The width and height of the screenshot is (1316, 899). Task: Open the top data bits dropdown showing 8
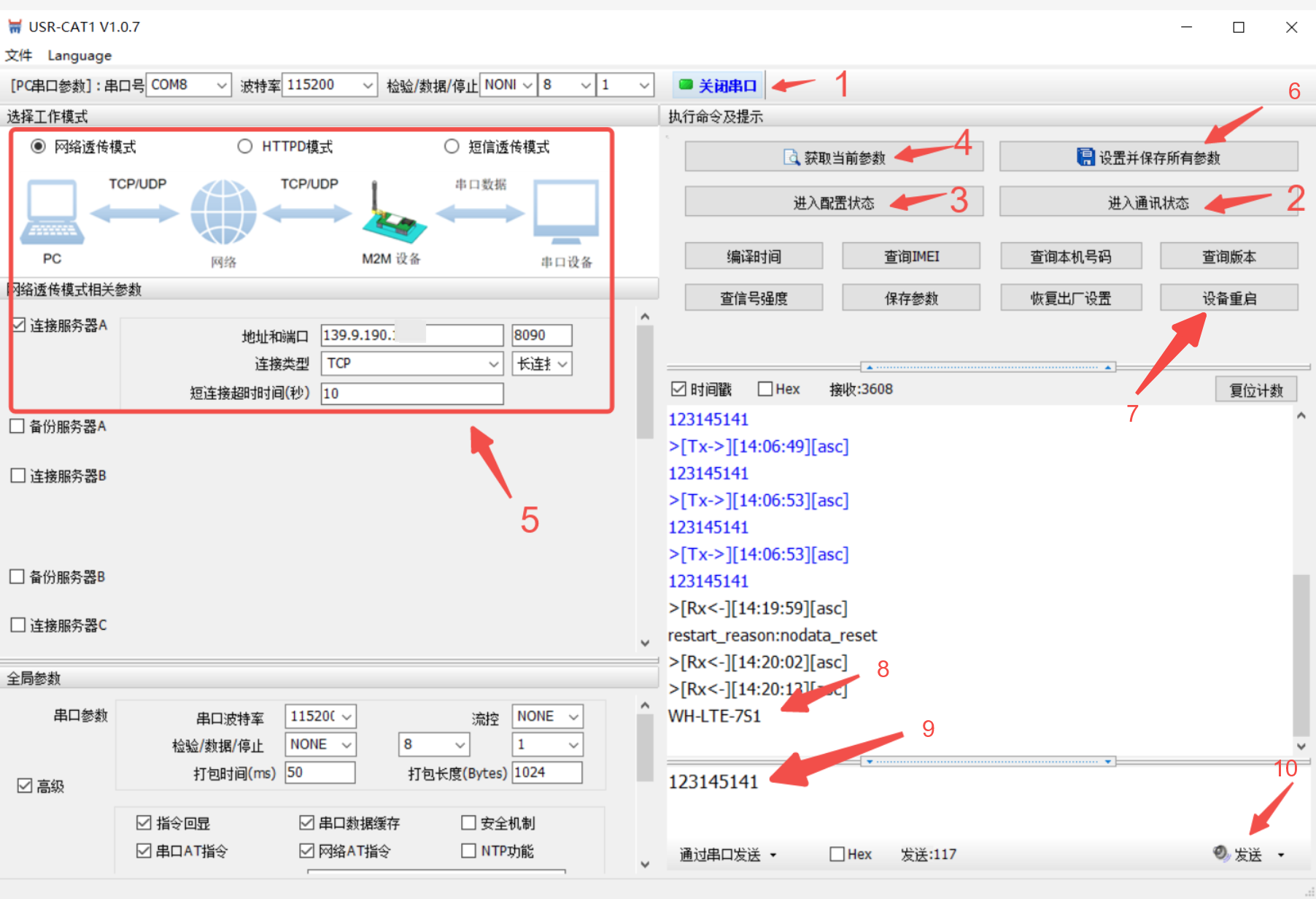point(567,85)
